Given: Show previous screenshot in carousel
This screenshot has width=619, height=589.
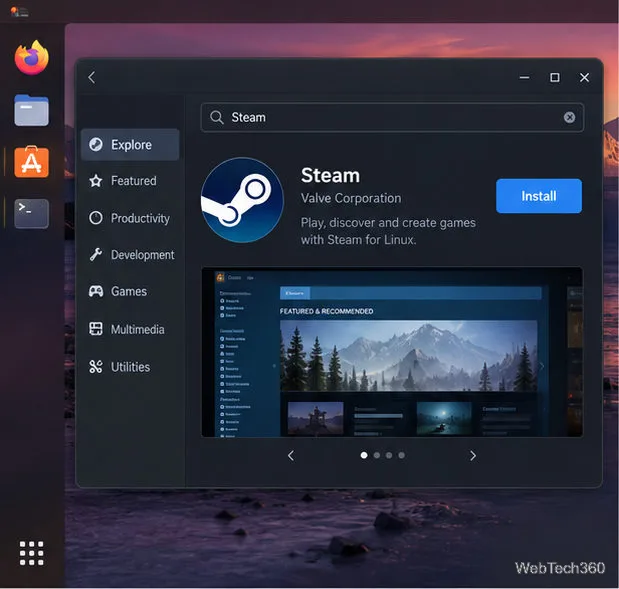Looking at the screenshot, I should click(x=291, y=456).
